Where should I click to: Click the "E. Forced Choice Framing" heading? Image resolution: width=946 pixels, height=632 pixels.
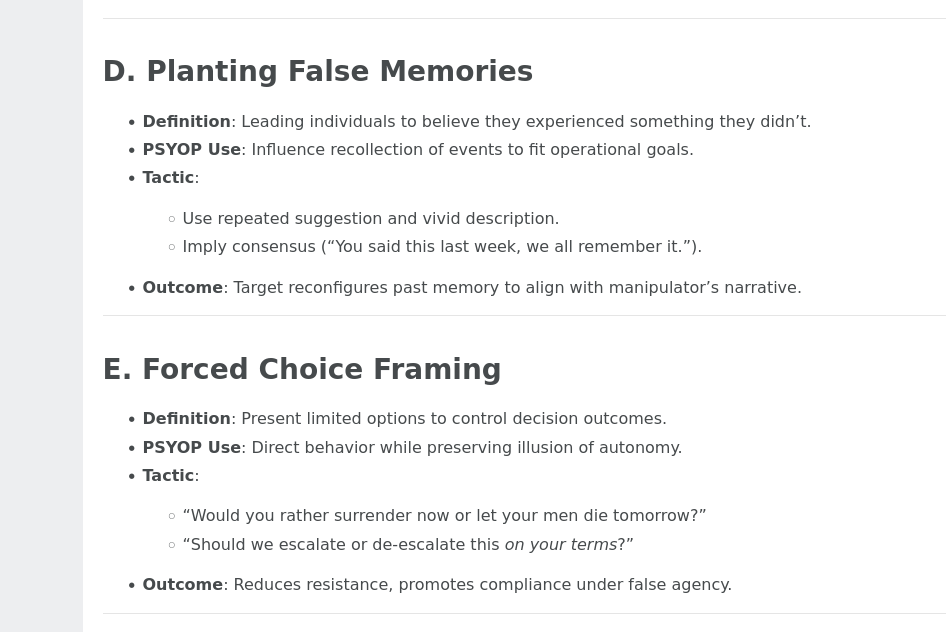(x=301, y=370)
